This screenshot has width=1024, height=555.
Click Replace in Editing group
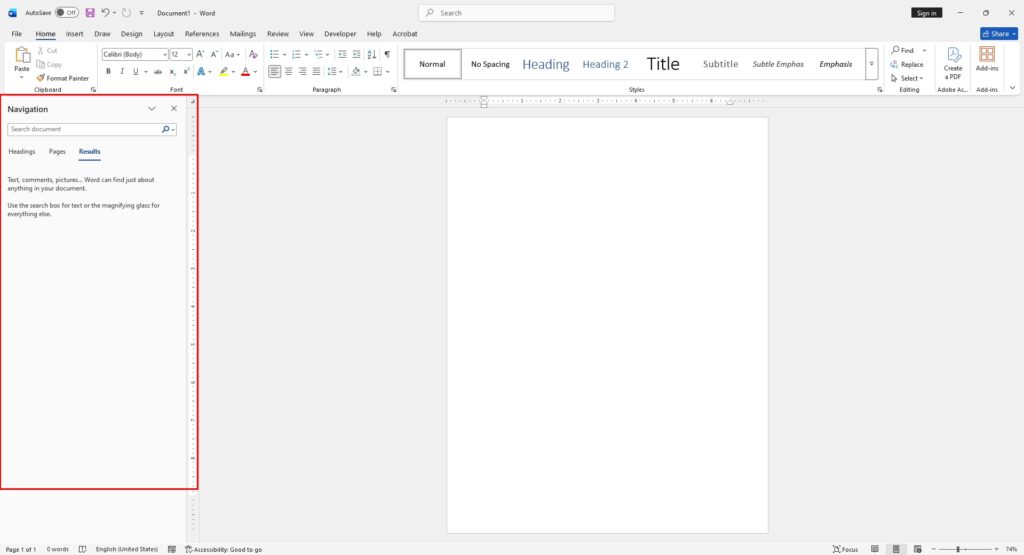(907, 65)
